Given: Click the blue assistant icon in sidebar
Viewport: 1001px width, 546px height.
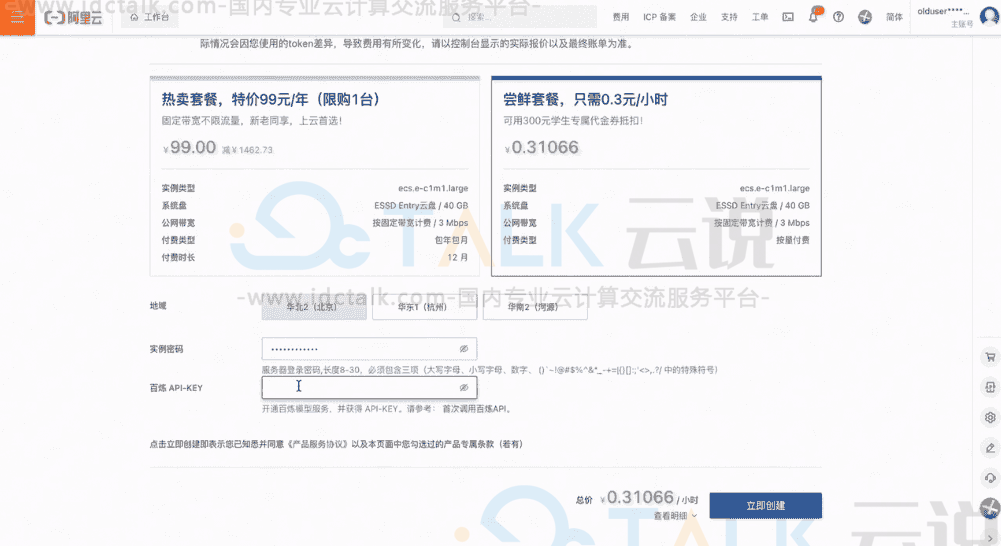Looking at the screenshot, I should coord(990,508).
